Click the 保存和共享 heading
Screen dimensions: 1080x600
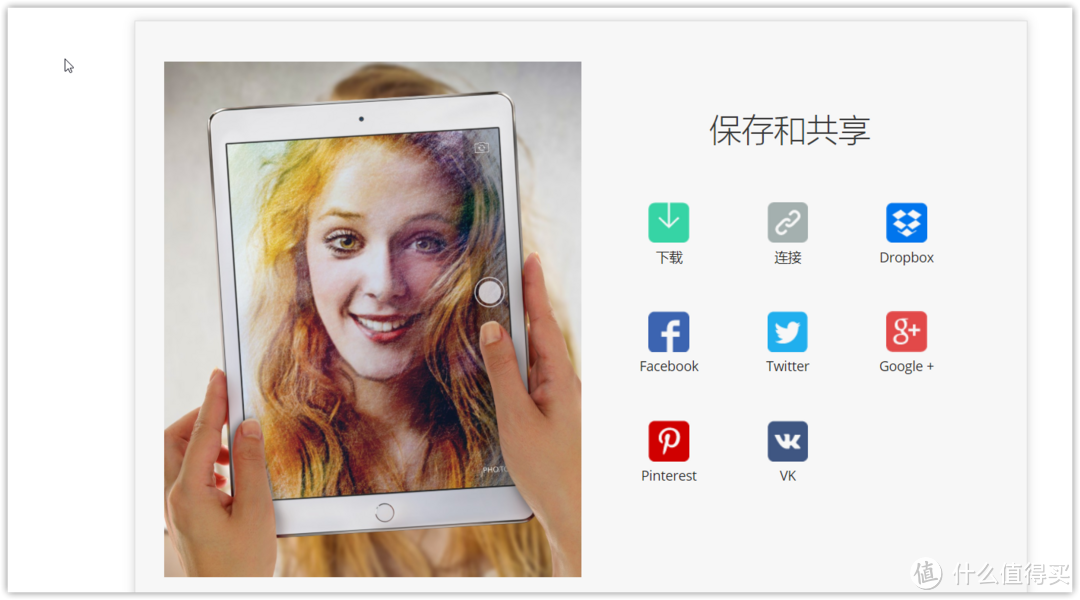(789, 130)
